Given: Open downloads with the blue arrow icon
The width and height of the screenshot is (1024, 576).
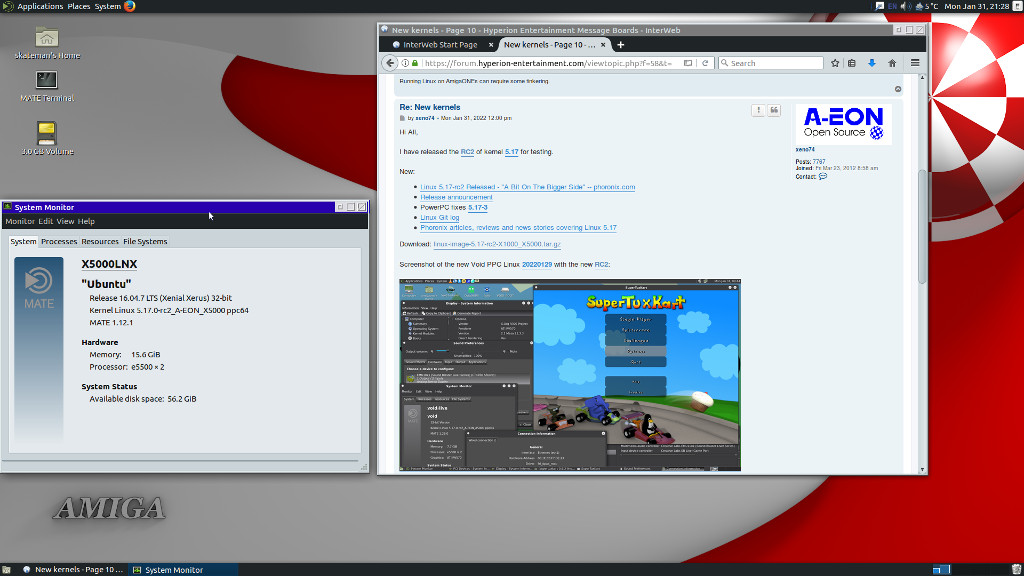Looking at the screenshot, I should 871,63.
